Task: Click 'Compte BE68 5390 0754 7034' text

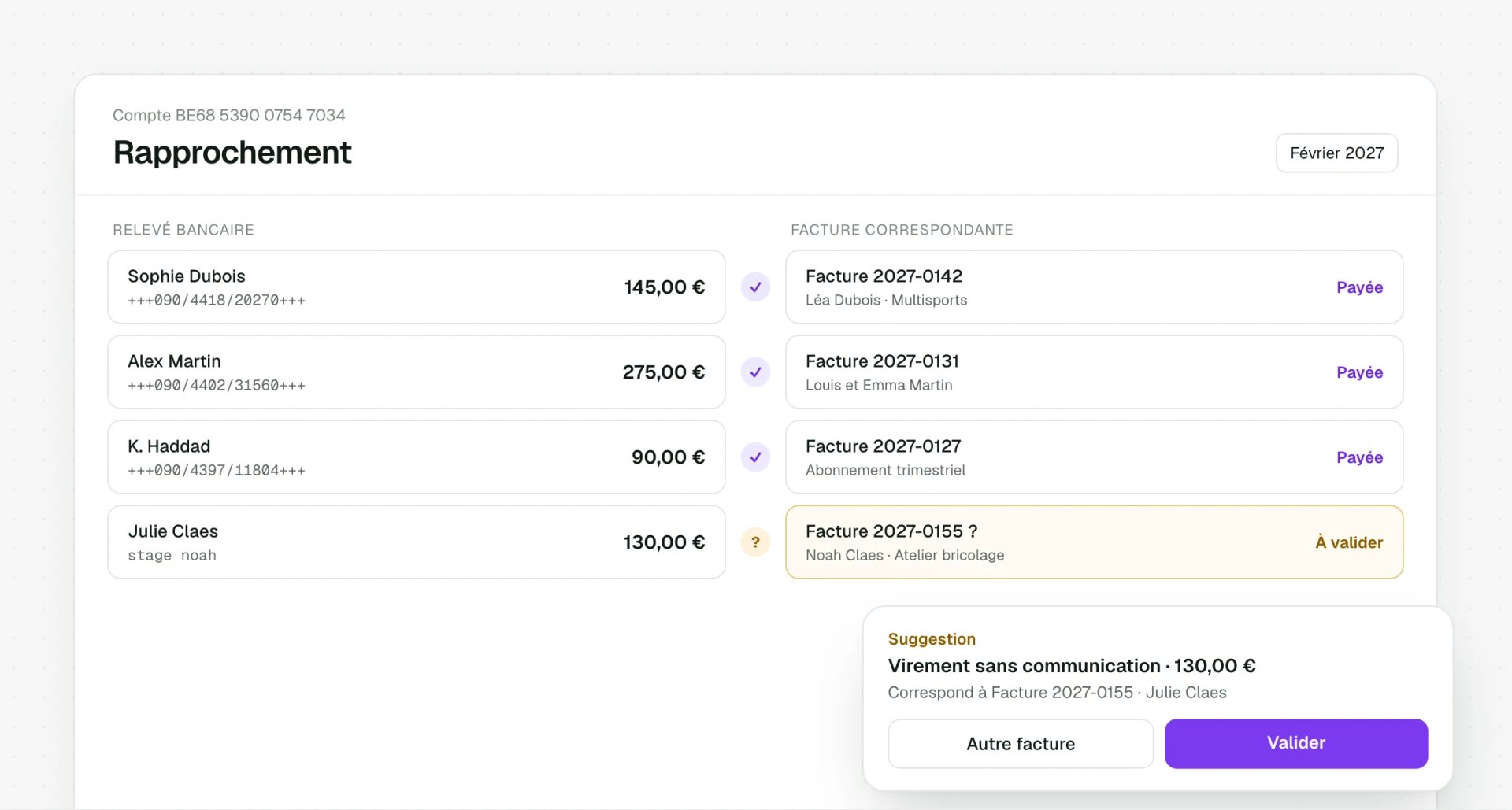Action: pos(228,115)
